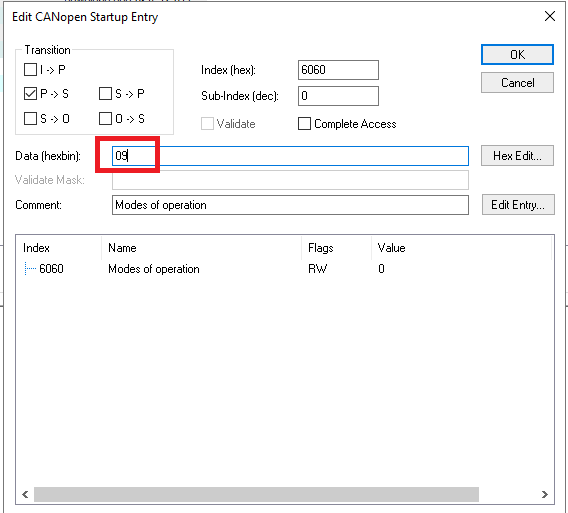Image resolution: width=568 pixels, height=513 pixels.
Task: Open the Edit Entry dialog
Action: [518, 205]
